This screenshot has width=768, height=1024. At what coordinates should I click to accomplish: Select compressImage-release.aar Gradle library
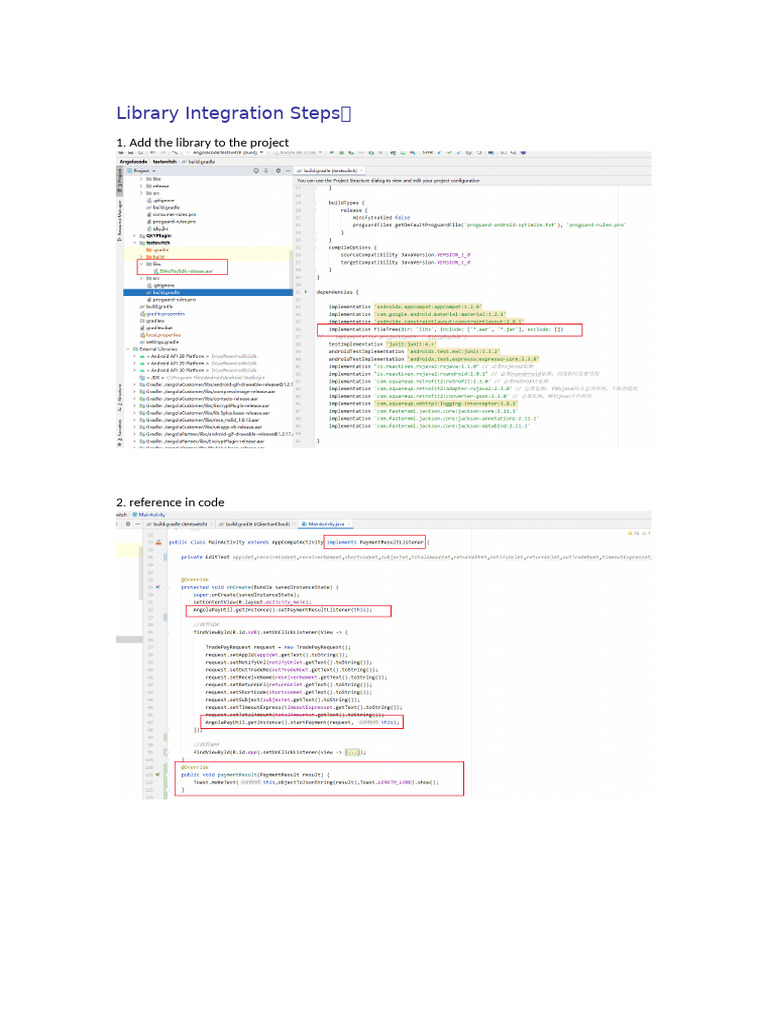click(206, 391)
